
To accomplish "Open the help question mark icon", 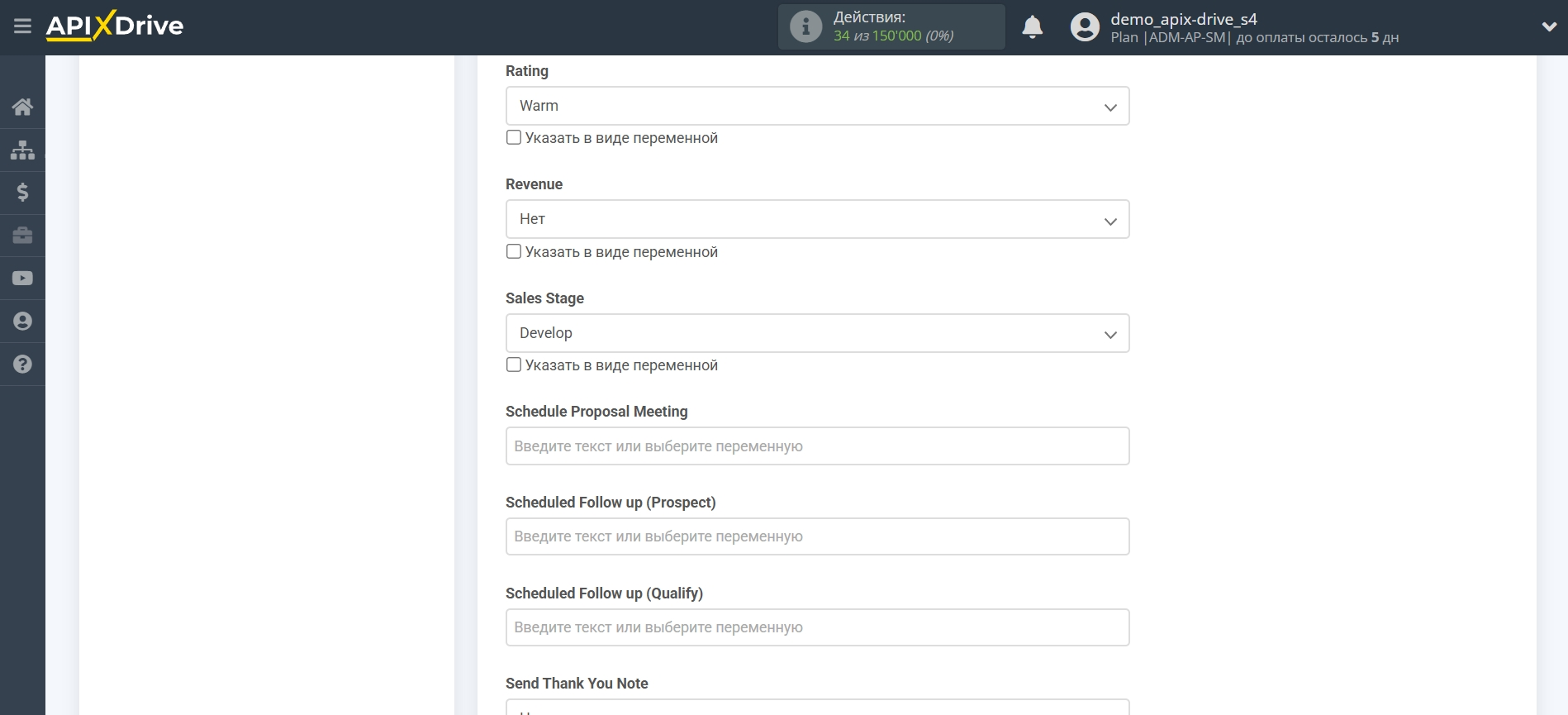I will pyautogui.click(x=22, y=365).
